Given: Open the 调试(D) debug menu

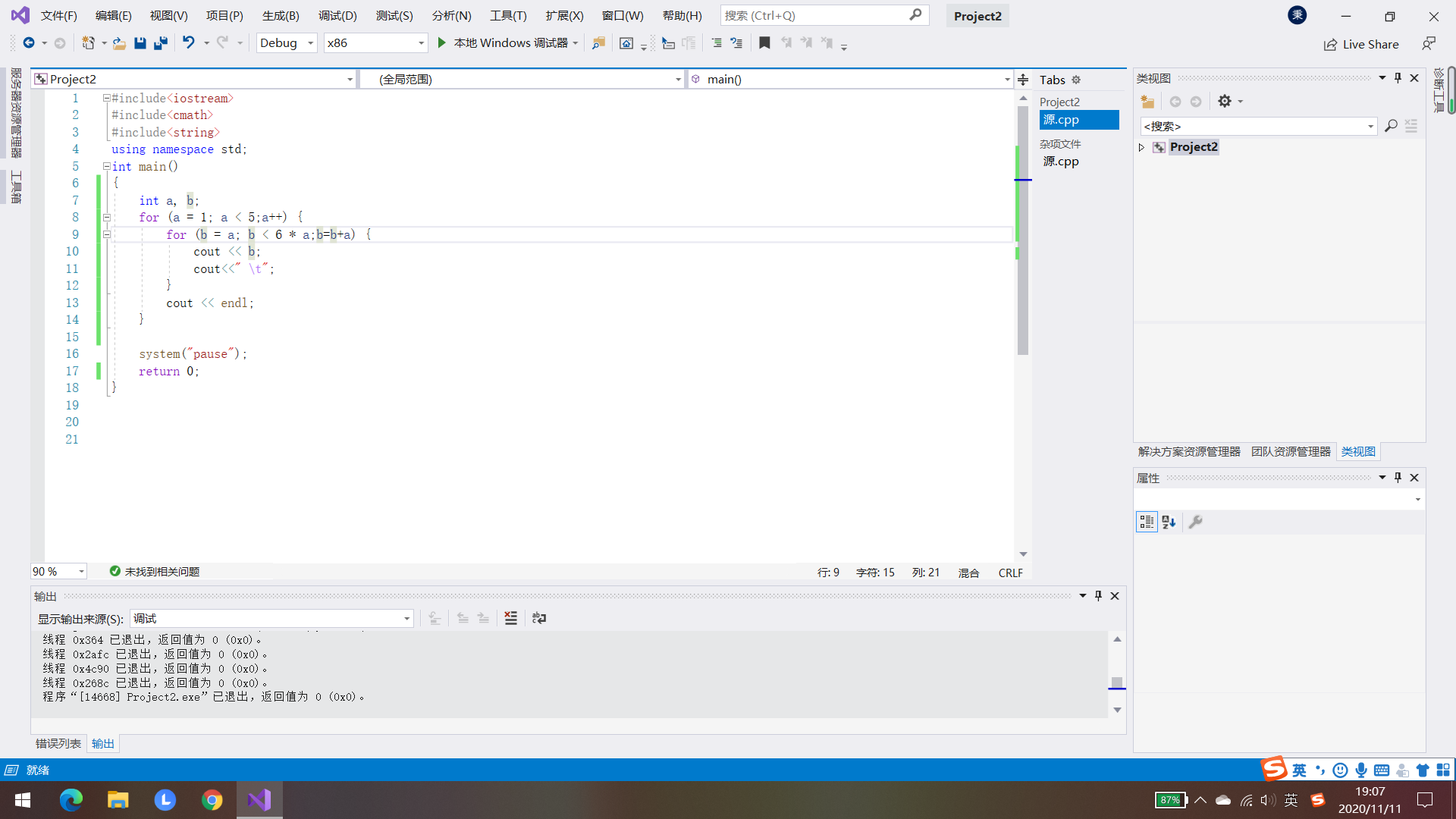Looking at the screenshot, I should point(337,16).
